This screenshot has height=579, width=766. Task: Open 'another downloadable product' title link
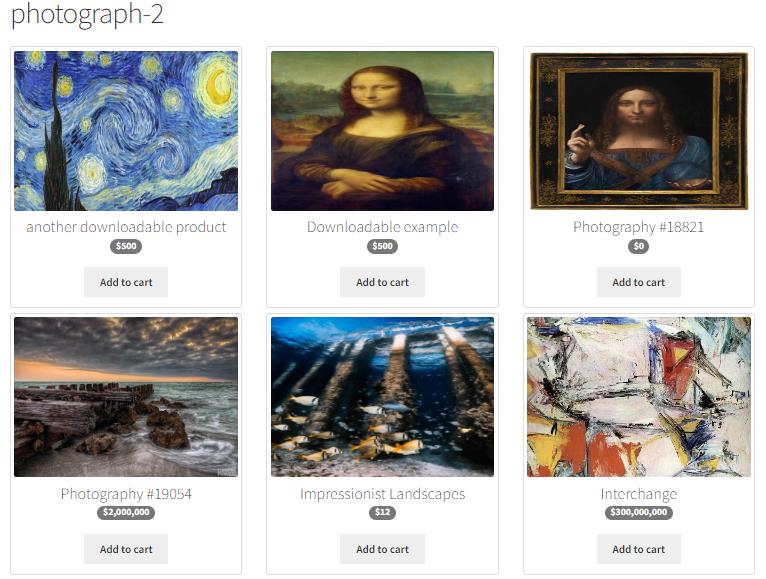pos(126,227)
